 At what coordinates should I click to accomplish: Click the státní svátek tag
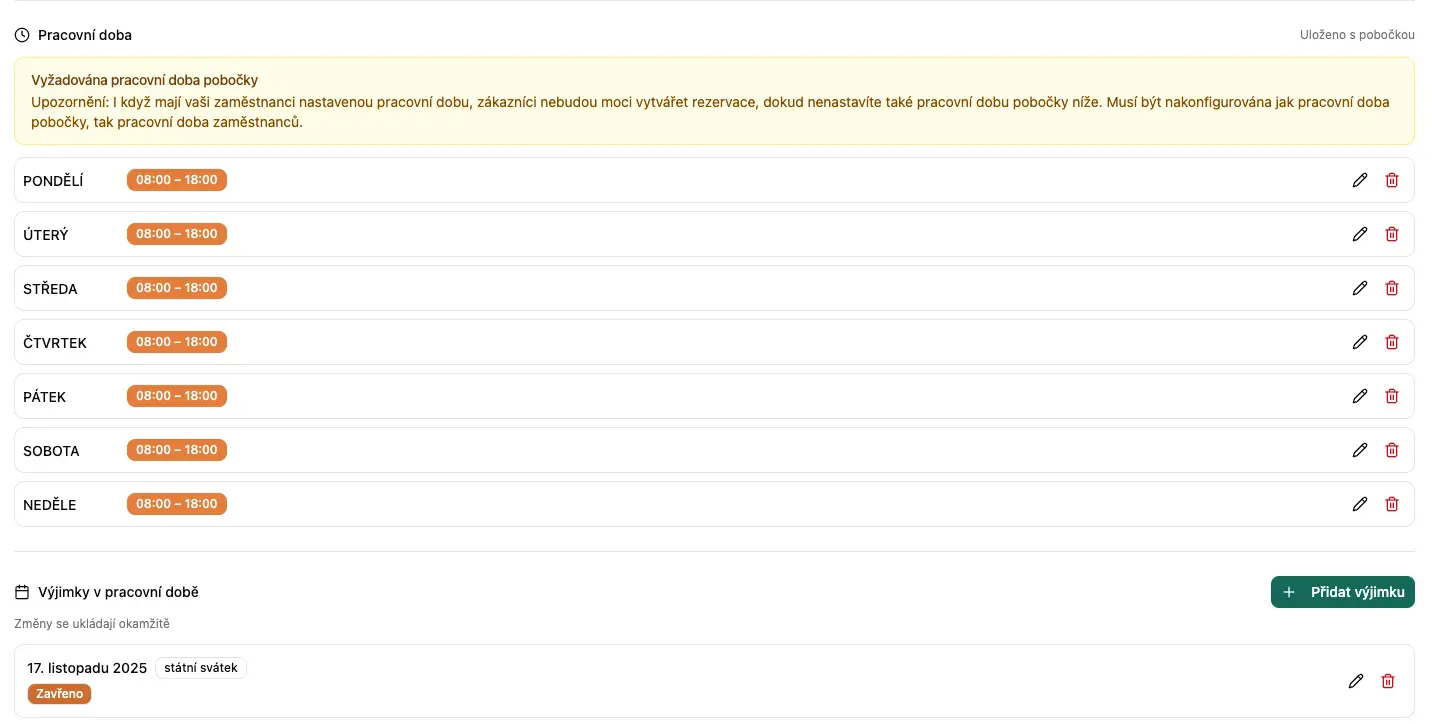[201, 668]
